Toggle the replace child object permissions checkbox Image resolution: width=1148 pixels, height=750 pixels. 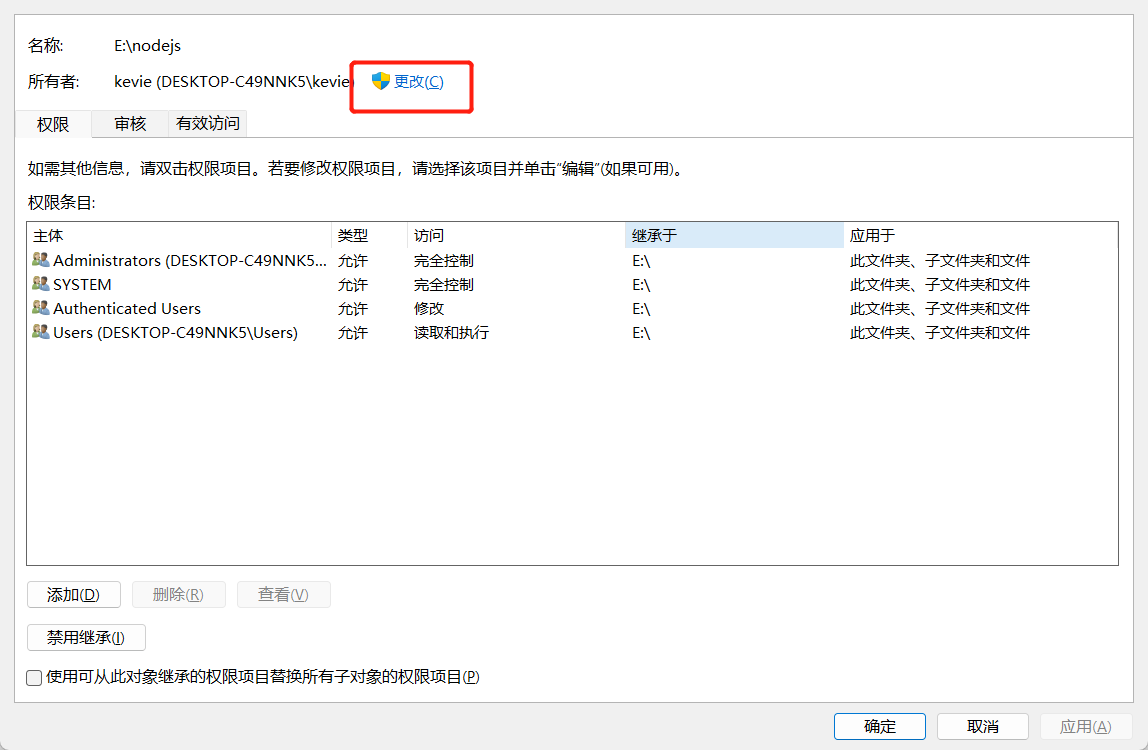click(35, 678)
